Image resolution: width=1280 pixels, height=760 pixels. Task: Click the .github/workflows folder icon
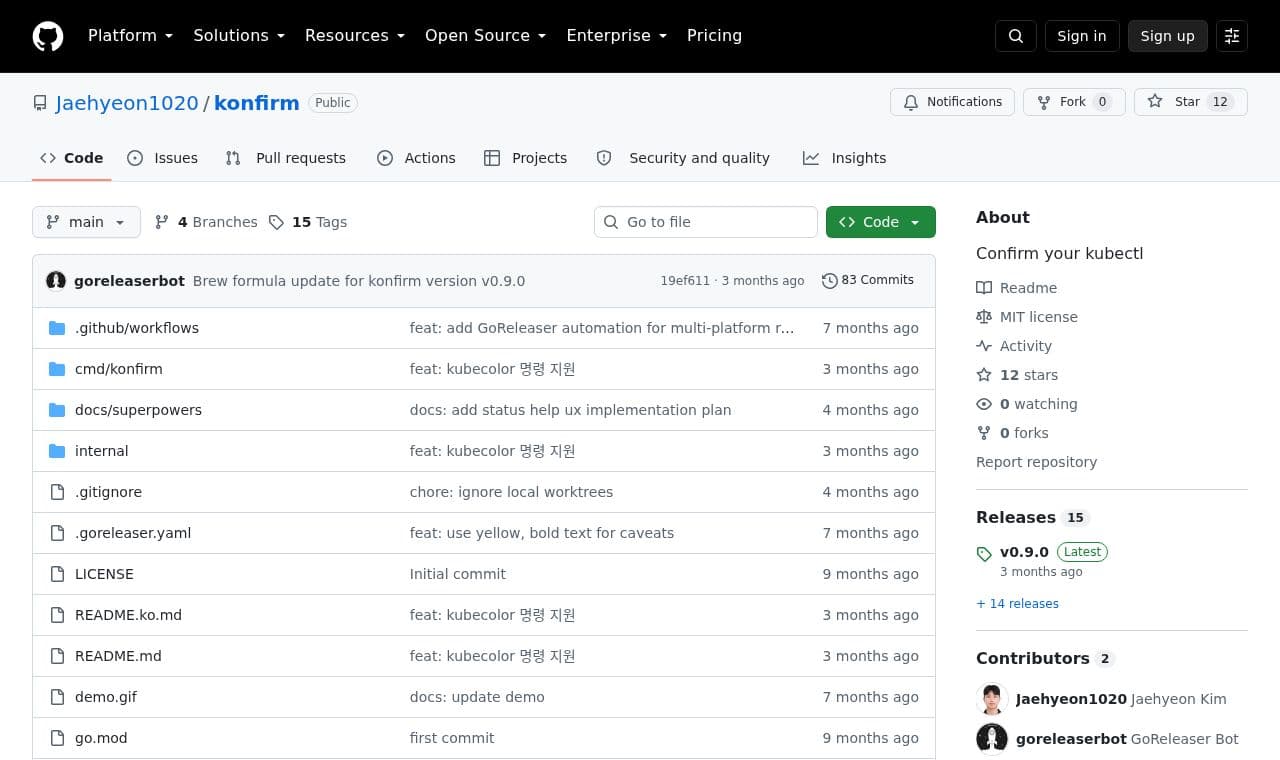pyautogui.click(x=57, y=328)
